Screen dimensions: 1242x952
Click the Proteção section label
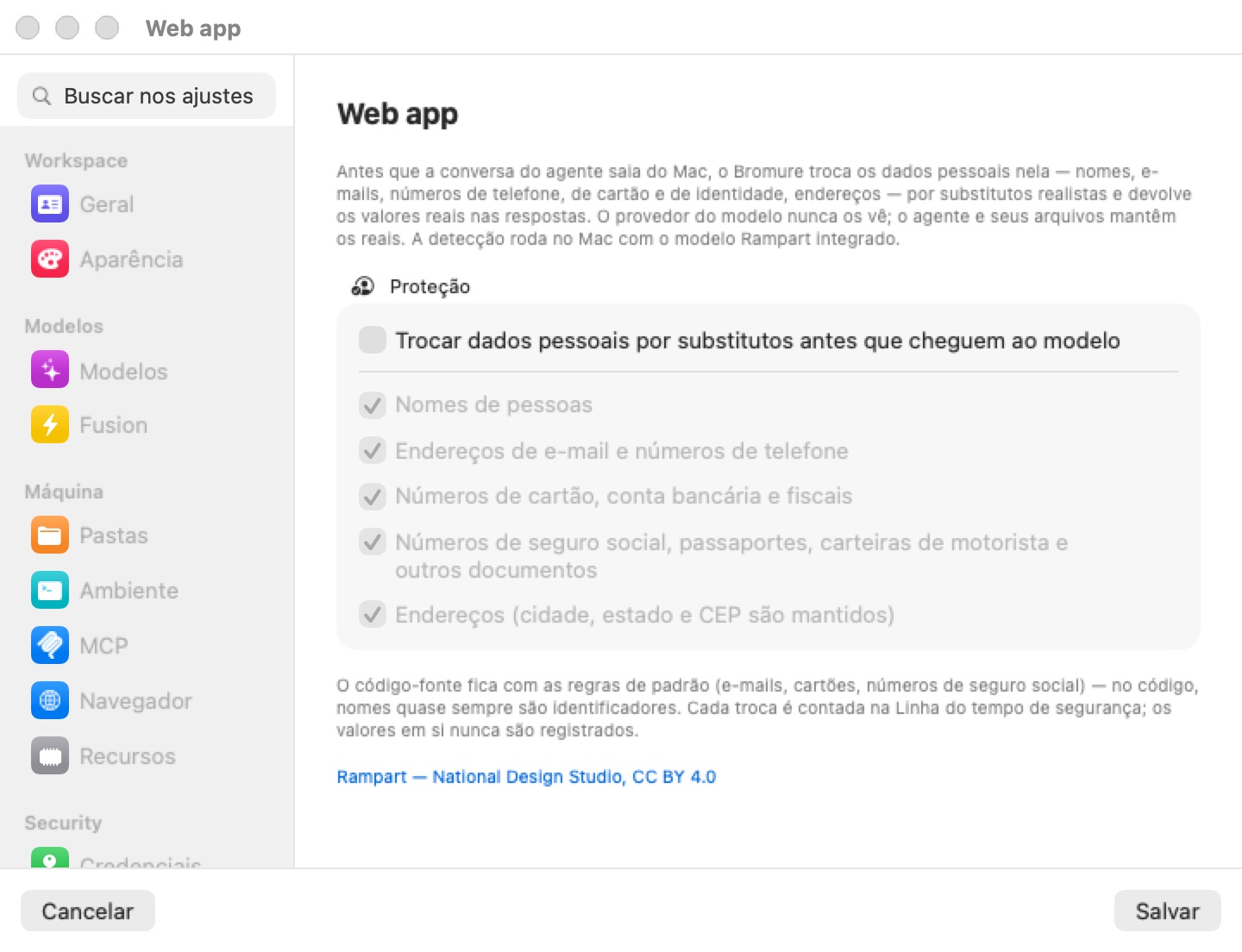(x=430, y=286)
